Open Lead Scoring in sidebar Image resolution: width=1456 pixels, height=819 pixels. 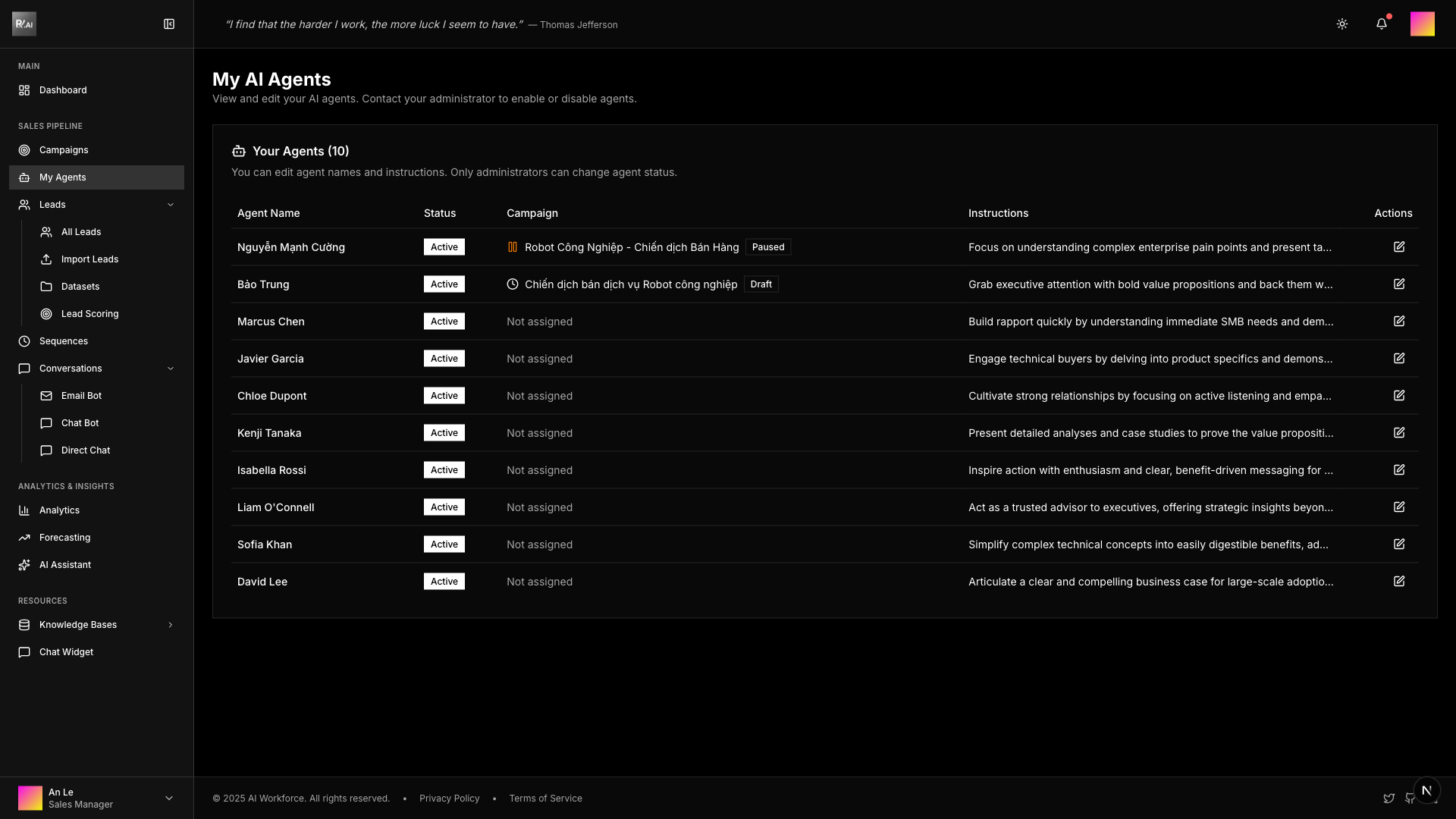point(89,314)
